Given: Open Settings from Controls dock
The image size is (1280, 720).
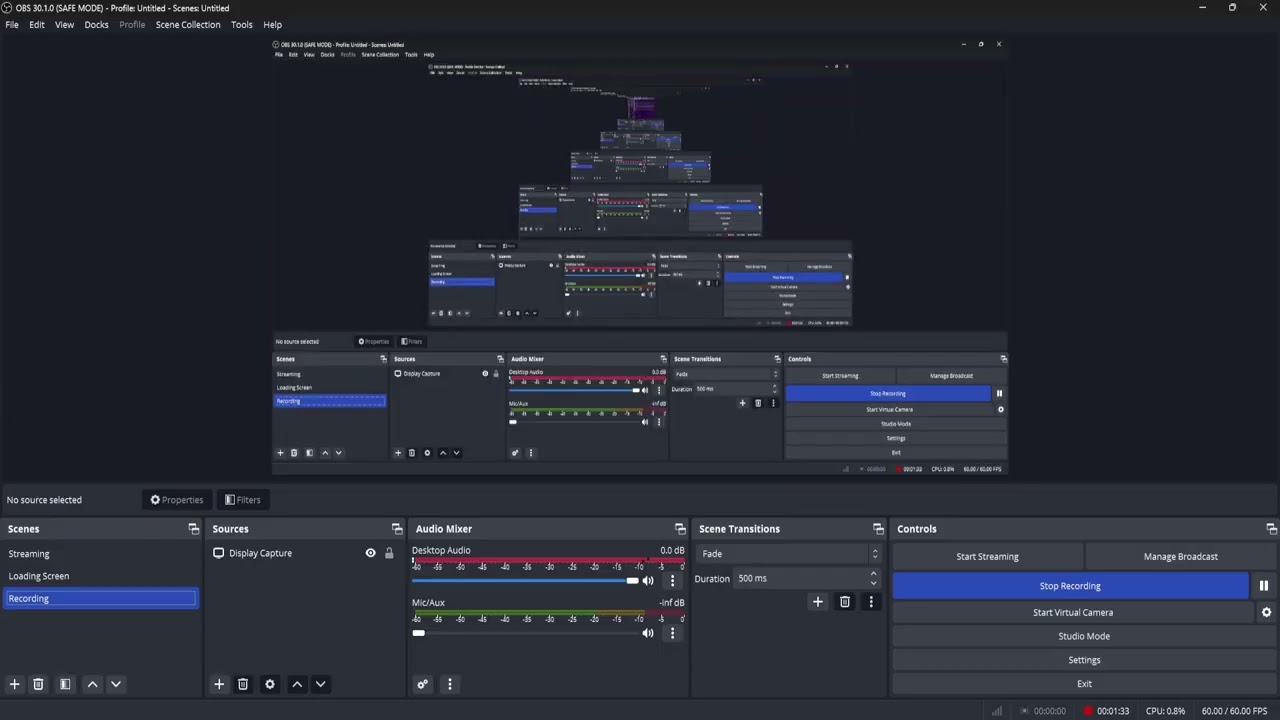Looking at the screenshot, I should pos(1084,660).
